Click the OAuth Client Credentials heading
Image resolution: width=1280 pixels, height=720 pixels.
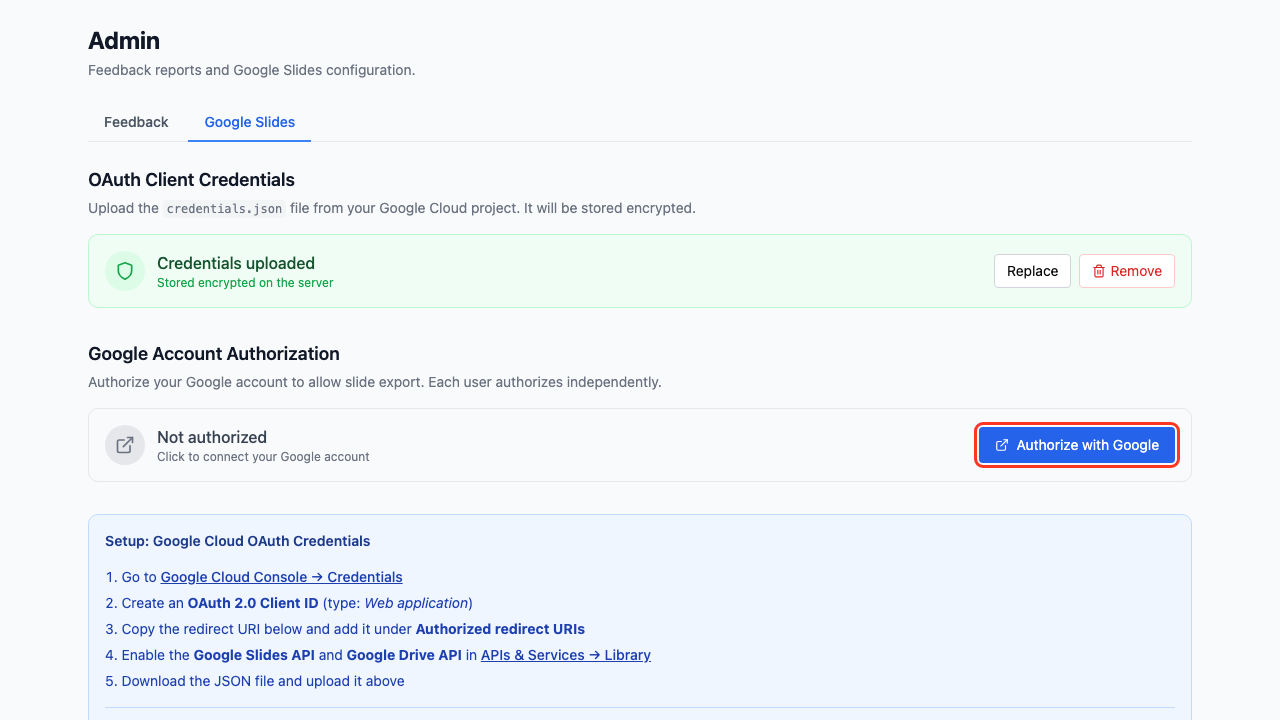point(191,180)
